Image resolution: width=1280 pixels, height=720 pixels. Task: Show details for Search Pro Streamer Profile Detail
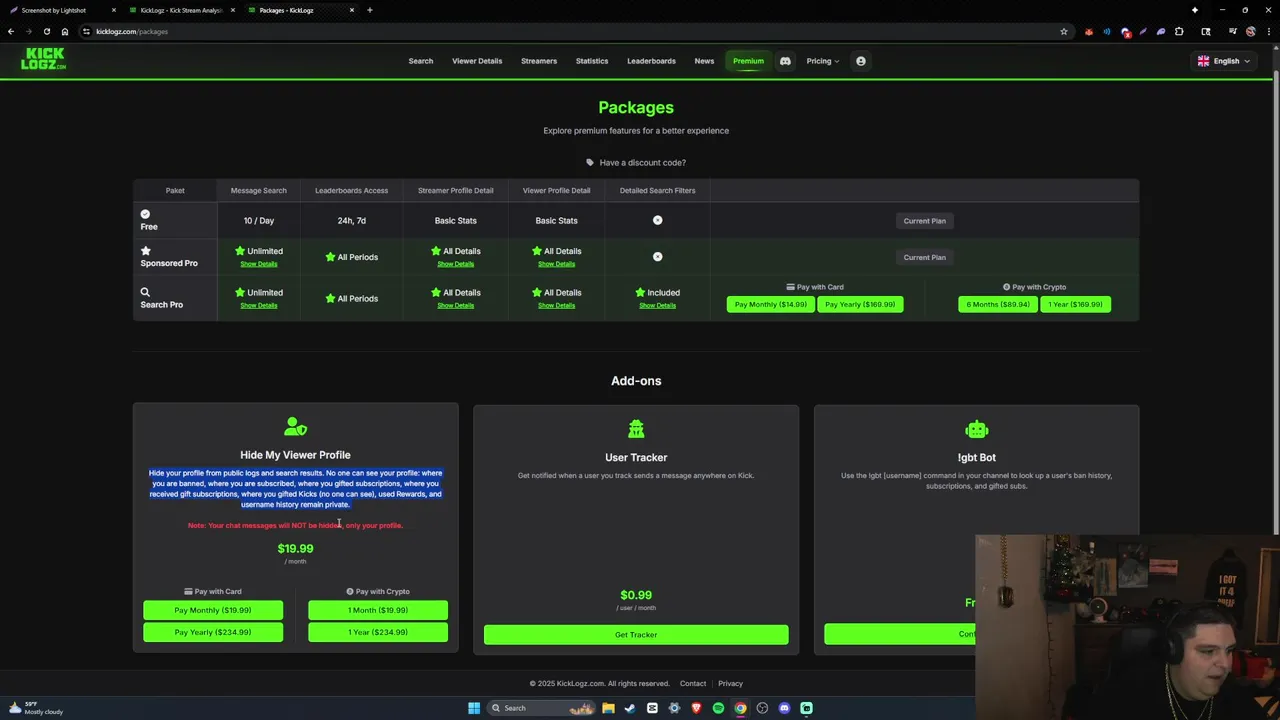455,306
